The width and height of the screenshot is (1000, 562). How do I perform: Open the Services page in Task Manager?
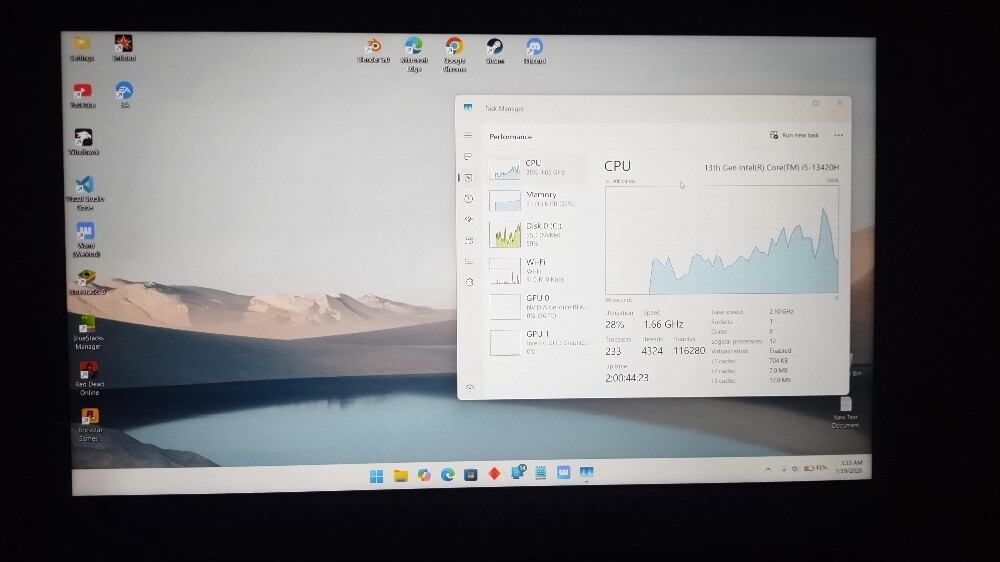point(469,282)
